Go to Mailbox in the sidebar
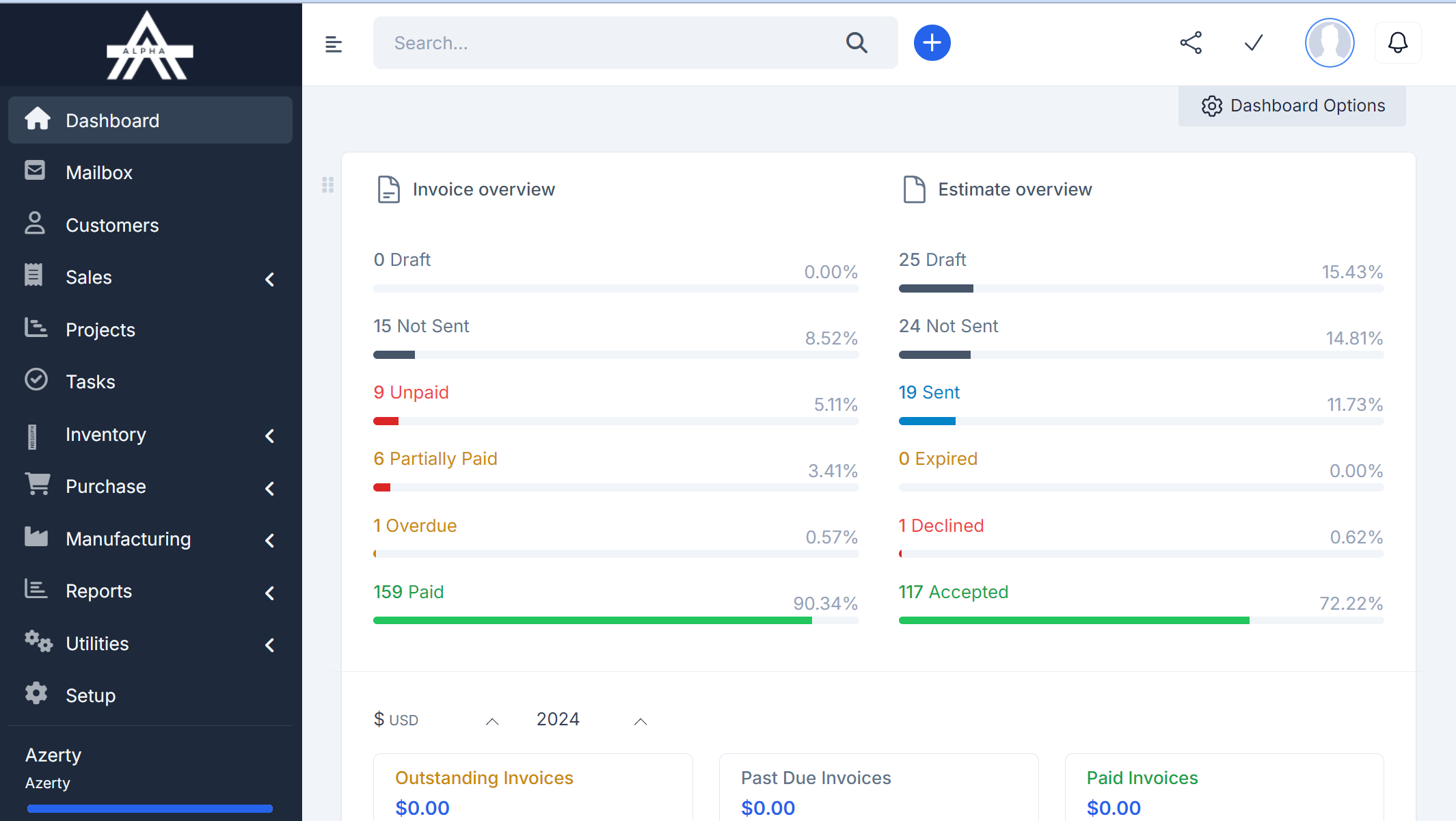Viewport: 1456px width, 821px height. pos(99,173)
